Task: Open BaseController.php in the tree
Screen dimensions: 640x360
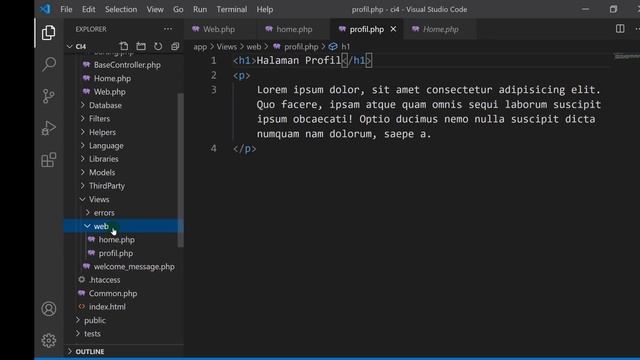Action: 127,64
